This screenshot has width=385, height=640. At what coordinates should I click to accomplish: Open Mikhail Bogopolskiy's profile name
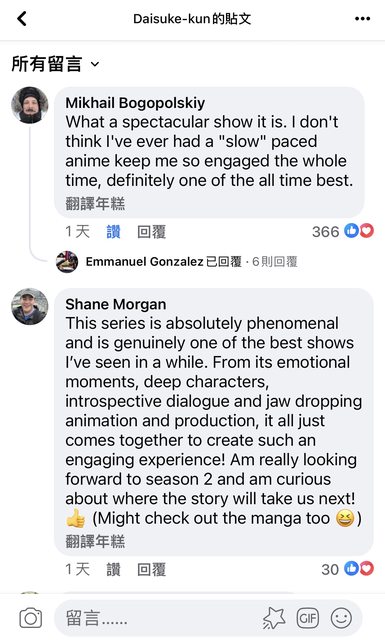click(x=135, y=103)
